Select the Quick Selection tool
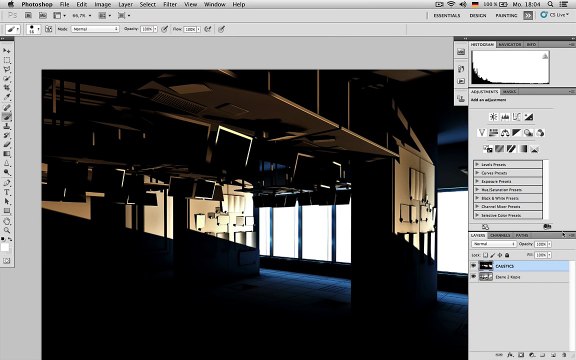This screenshot has width=576, height=360. [7, 79]
